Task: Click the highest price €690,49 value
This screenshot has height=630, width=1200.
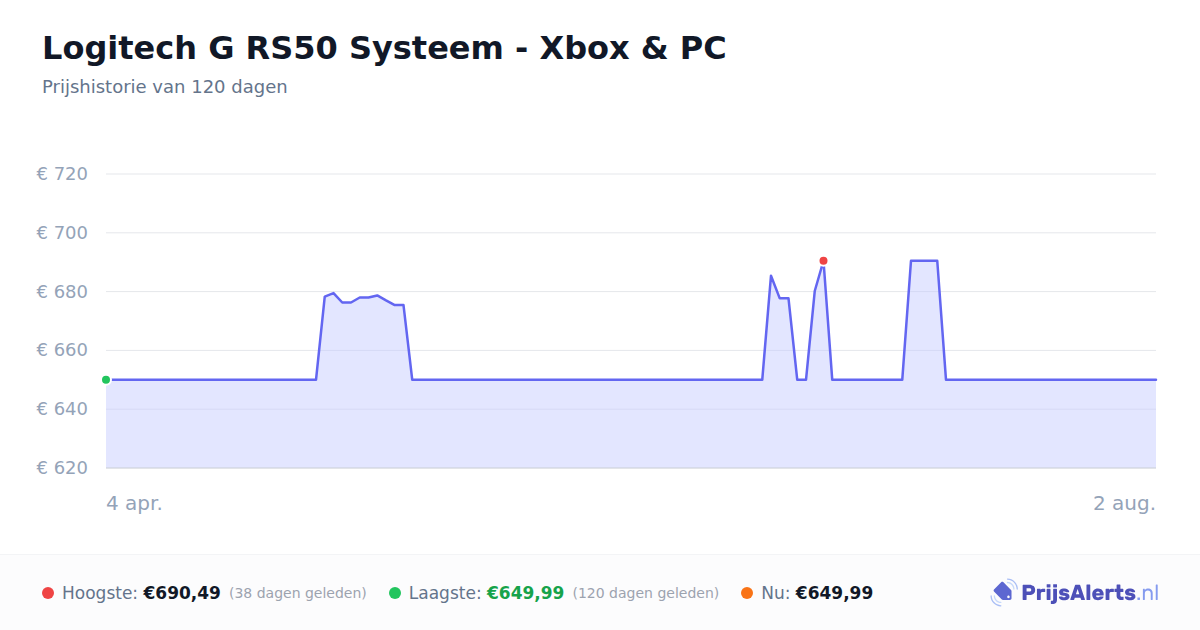Action: [182, 593]
